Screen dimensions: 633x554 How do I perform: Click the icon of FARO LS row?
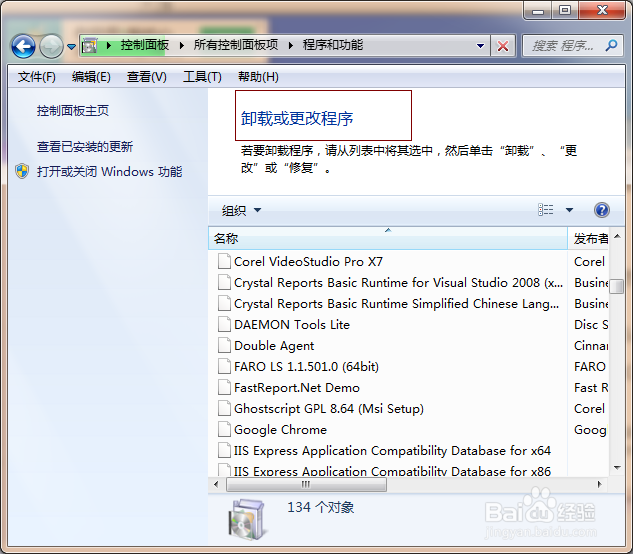click(x=224, y=366)
